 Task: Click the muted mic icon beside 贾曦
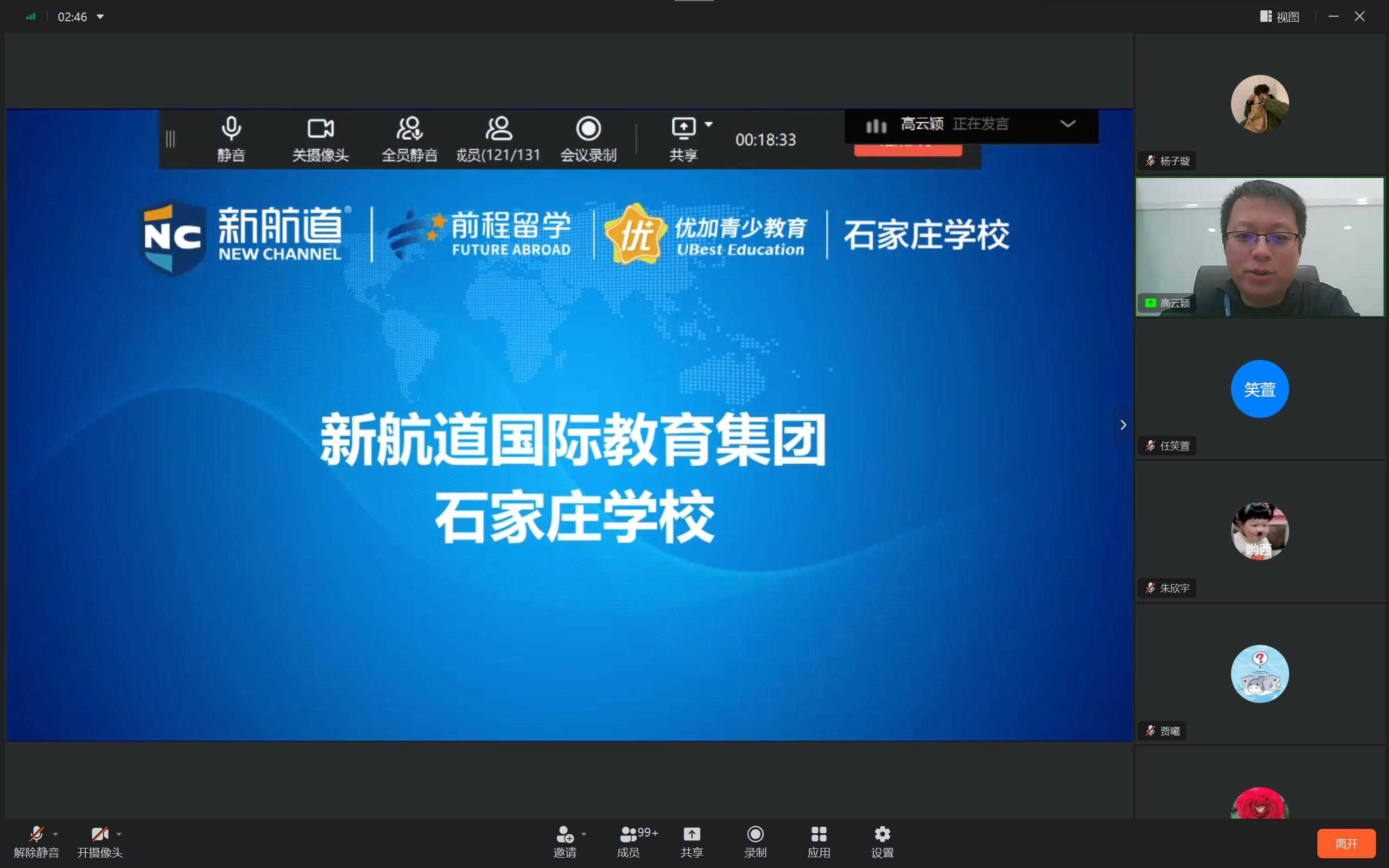coord(1150,731)
